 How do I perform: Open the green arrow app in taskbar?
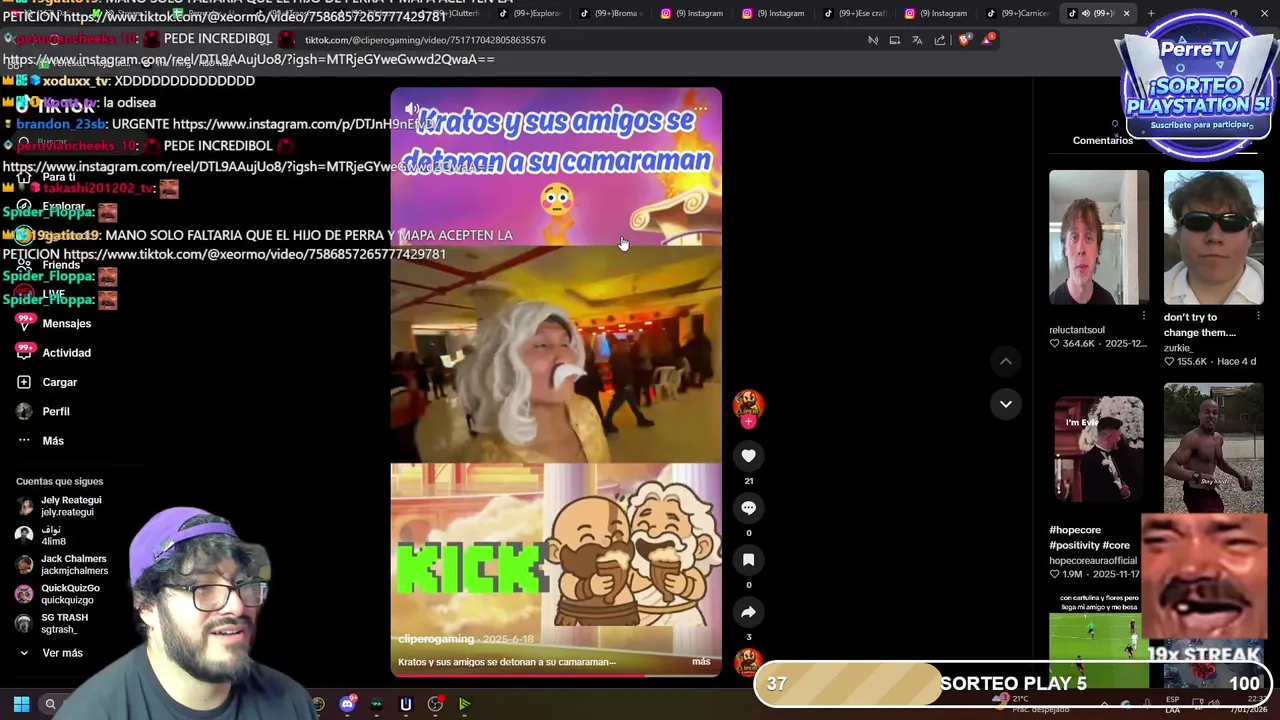(x=464, y=704)
